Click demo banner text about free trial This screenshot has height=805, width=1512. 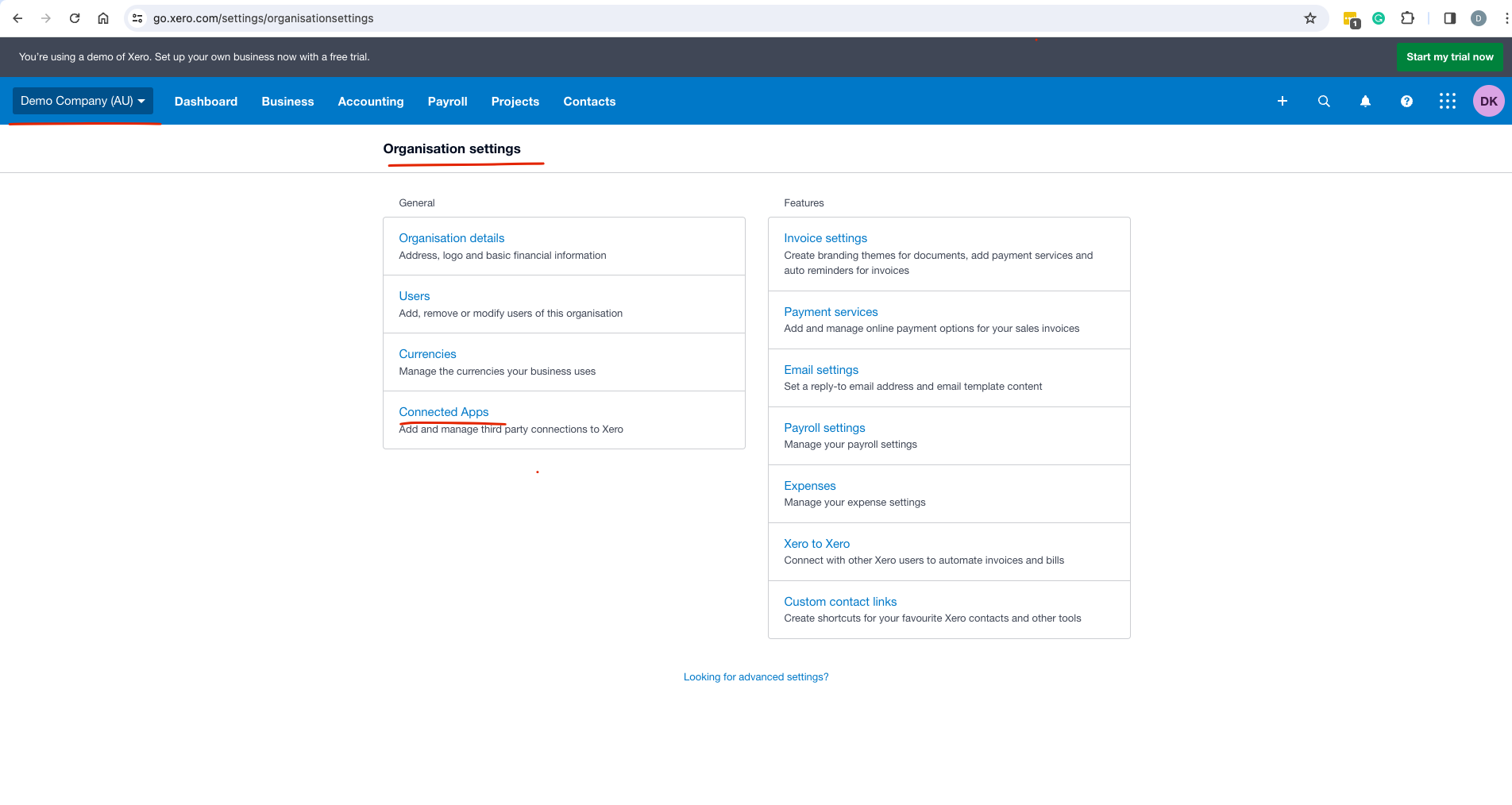(x=195, y=57)
